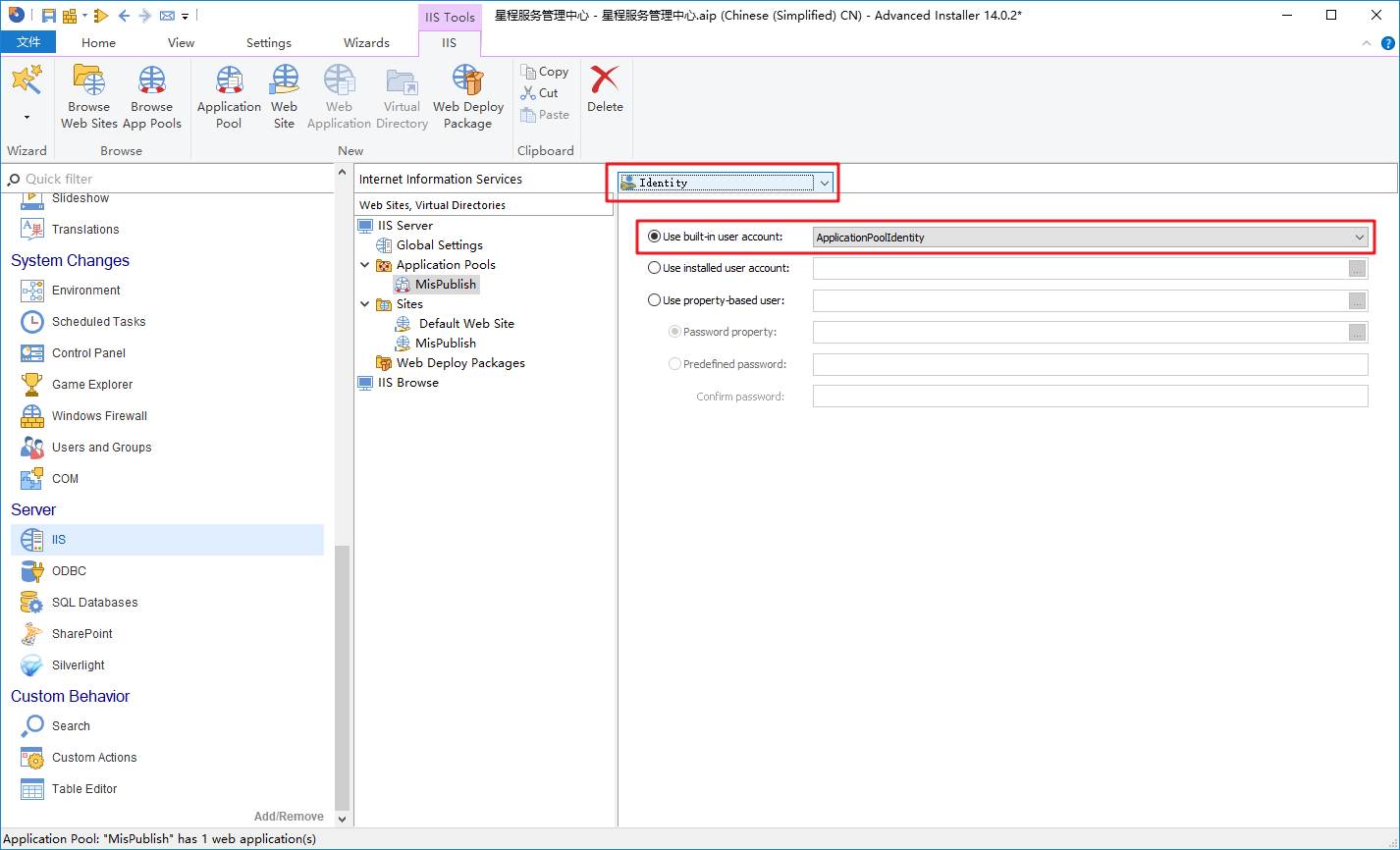Collapse the Sites tree node
Image resolution: width=1400 pixels, height=850 pixels.
pos(365,304)
